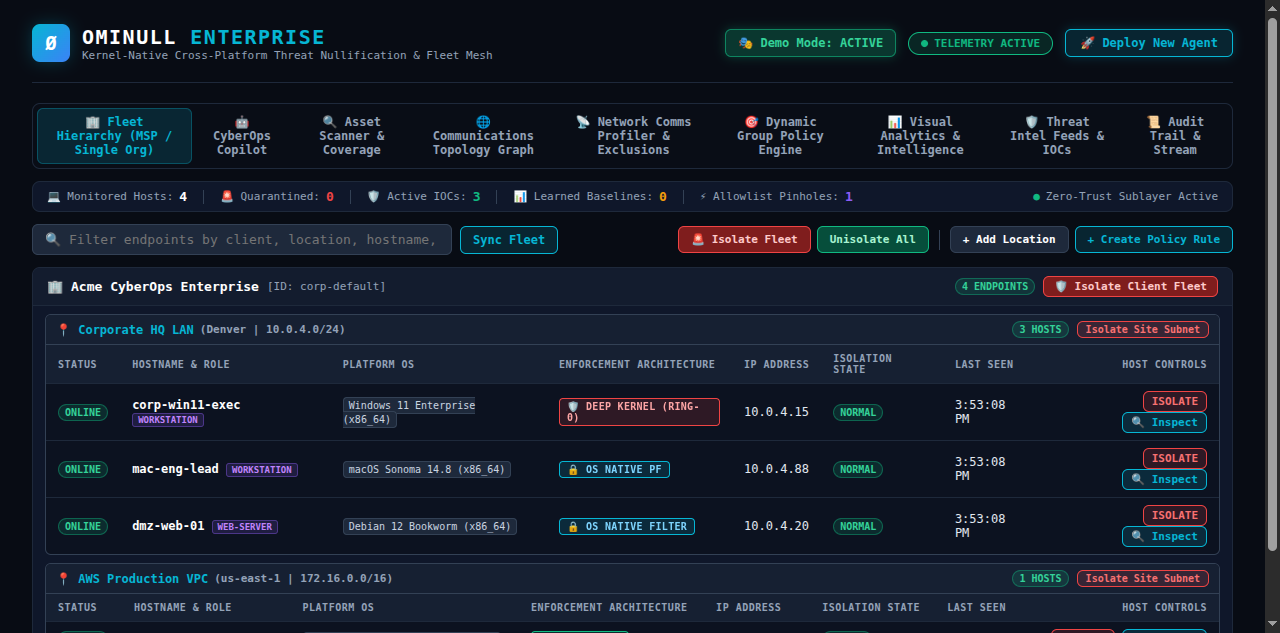This screenshot has height=633, width=1280.
Task: Focus the filter endpoints search field
Action: [242, 240]
